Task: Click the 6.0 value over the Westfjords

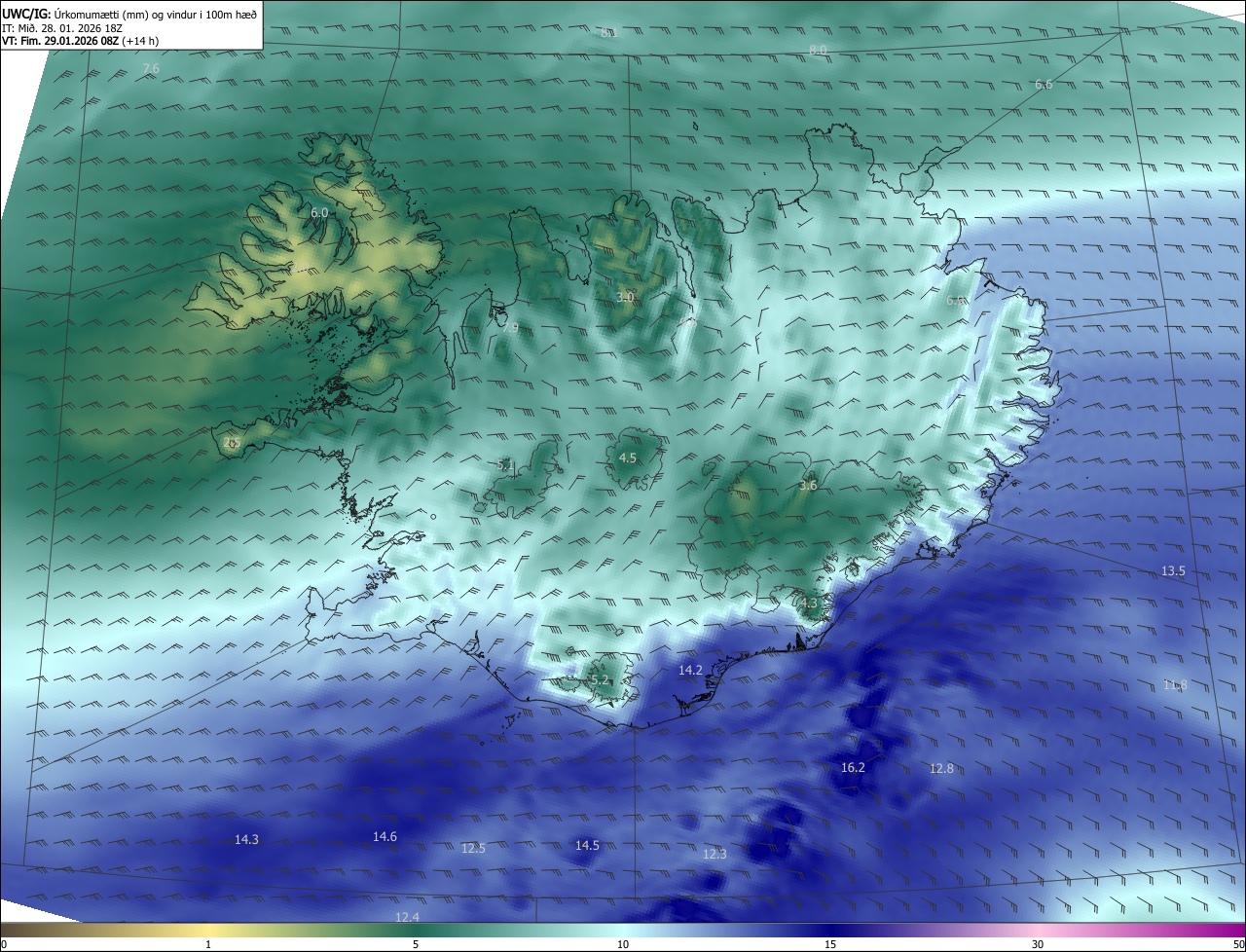Action: [319, 212]
